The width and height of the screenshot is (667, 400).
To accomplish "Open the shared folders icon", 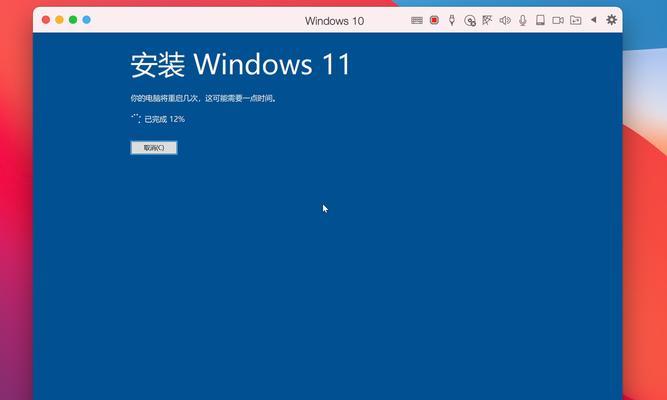I will coord(576,20).
